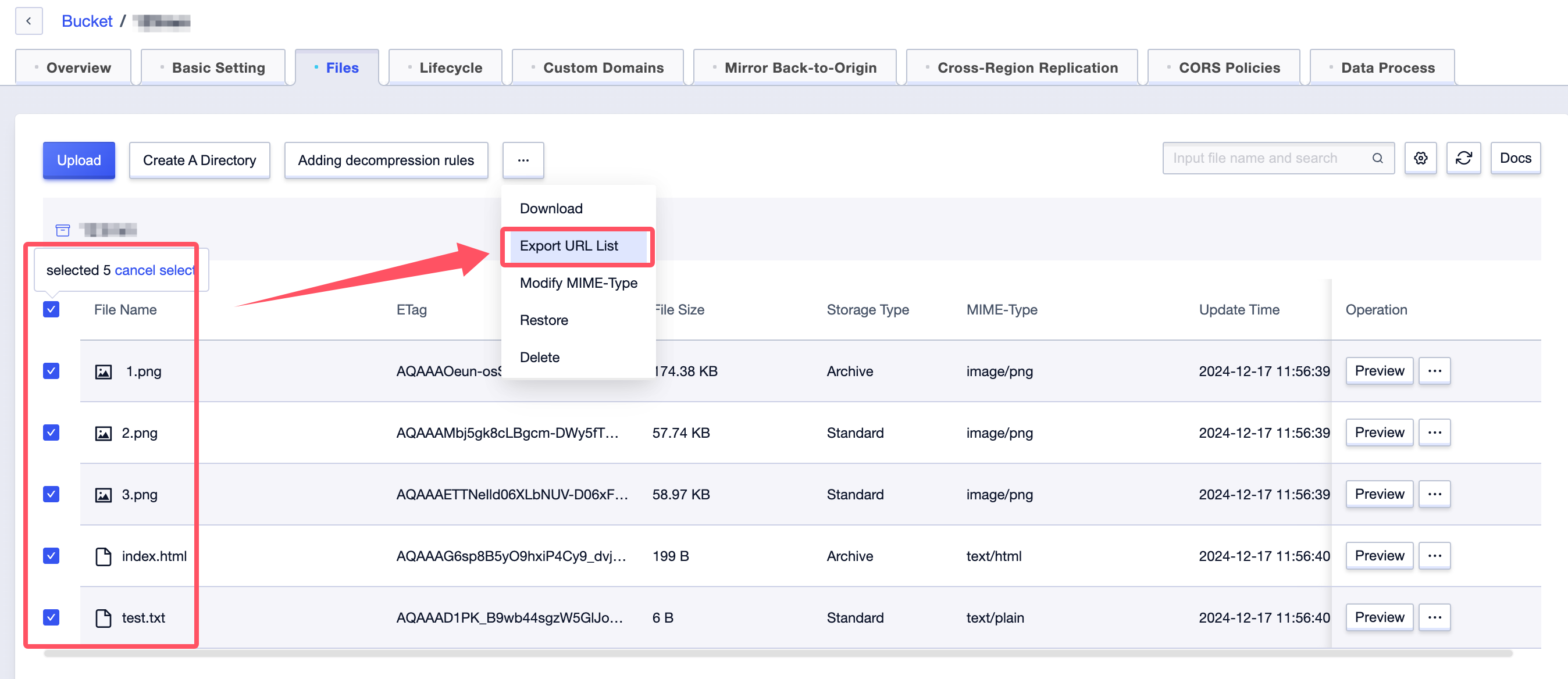Viewport: 1568px width, 679px height.
Task: Click the test.txt file name
Action: click(143, 617)
